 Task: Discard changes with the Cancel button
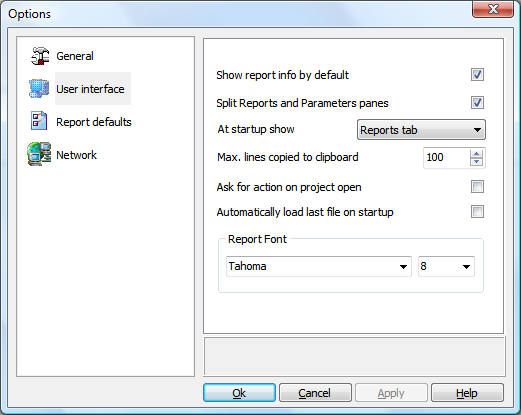[x=315, y=393]
